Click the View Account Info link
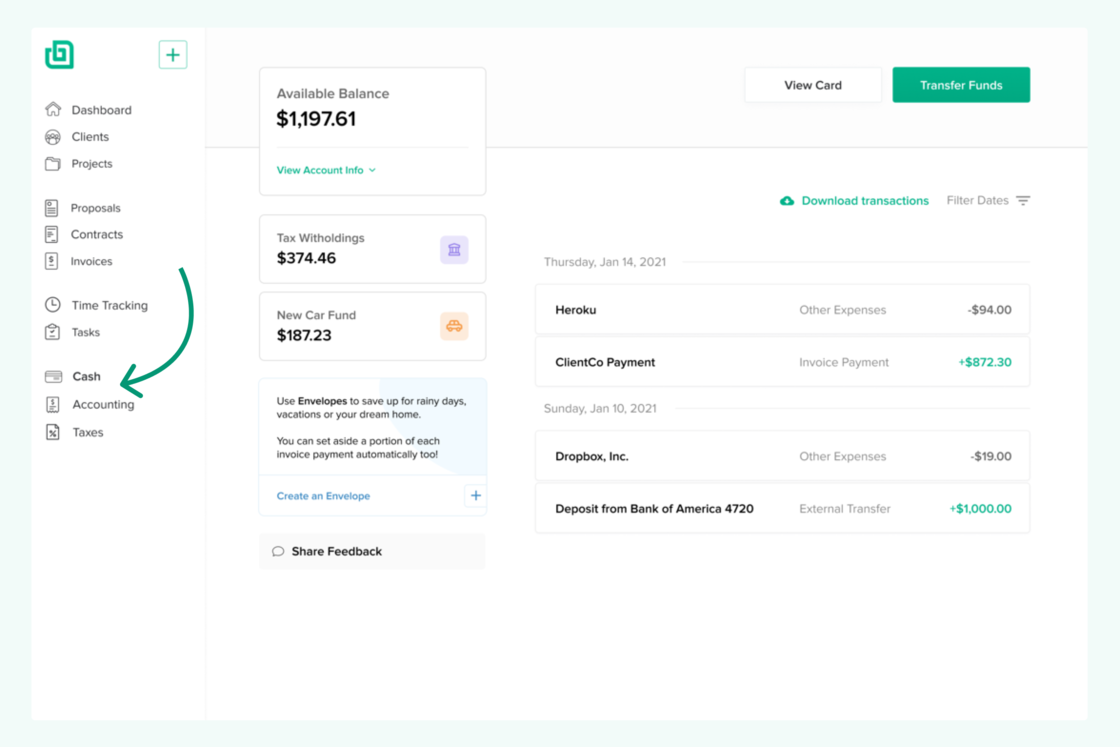Viewport: 1120px width, 747px height. click(x=320, y=170)
